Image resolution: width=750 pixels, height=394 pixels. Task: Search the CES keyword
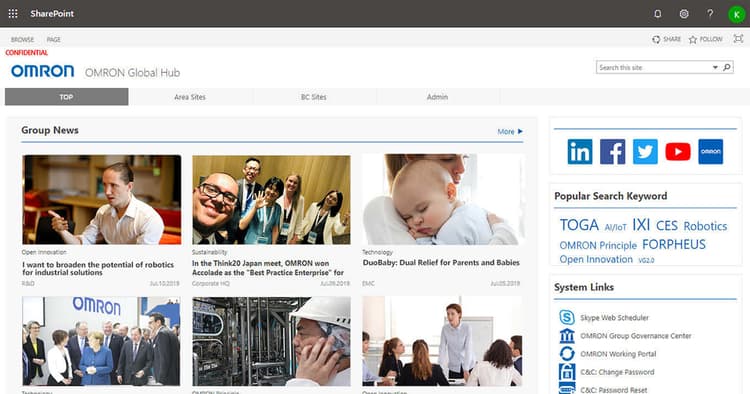tap(667, 225)
